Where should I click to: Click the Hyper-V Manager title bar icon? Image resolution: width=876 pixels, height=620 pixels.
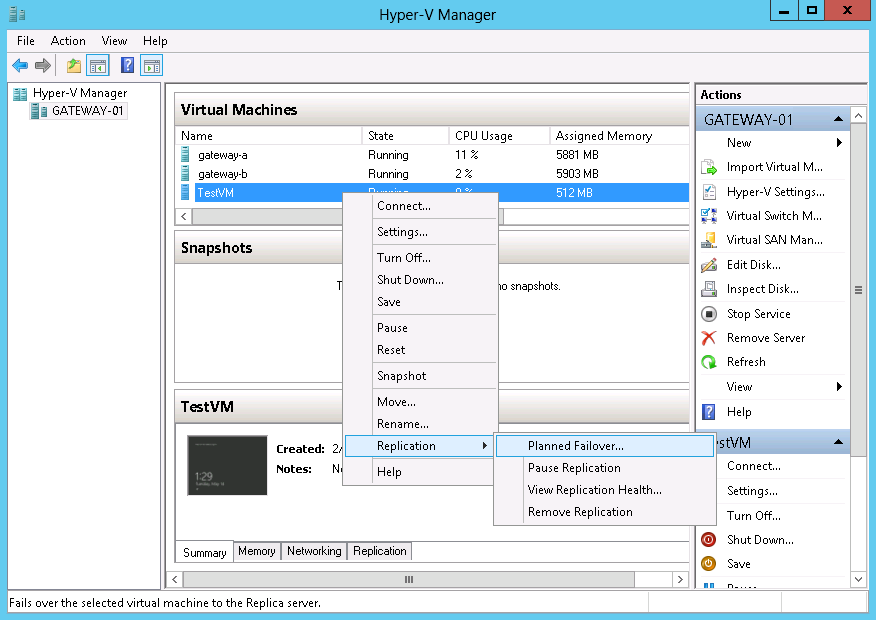17,13
